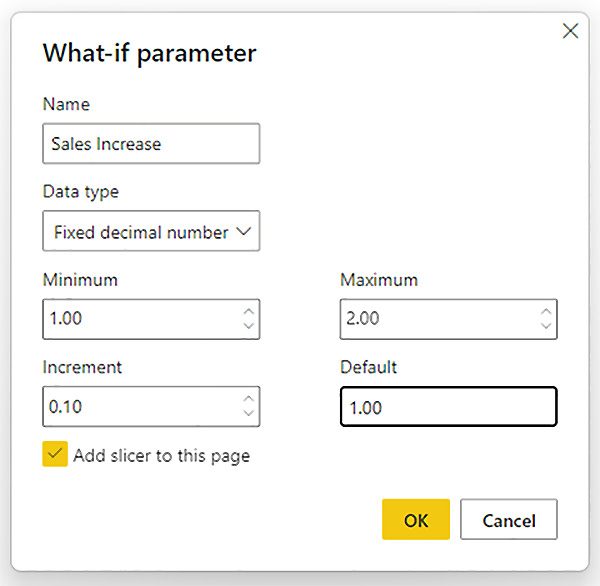The image size is (600, 586).
Task: Open the Data type dropdown
Action: pyautogui.click(x=151, y=231)
